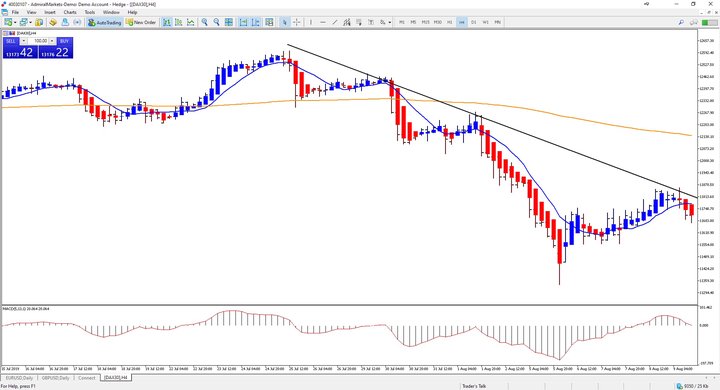Select the Vertical Line drawing tool
720x390 pixels.
311,22
